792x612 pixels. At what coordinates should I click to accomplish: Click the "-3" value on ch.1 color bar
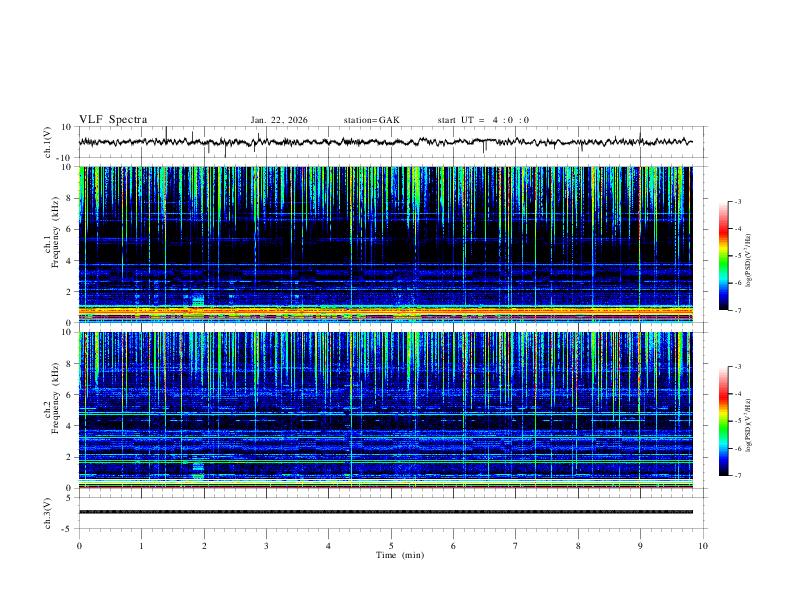pyautogui.click(x=738, y=202)
